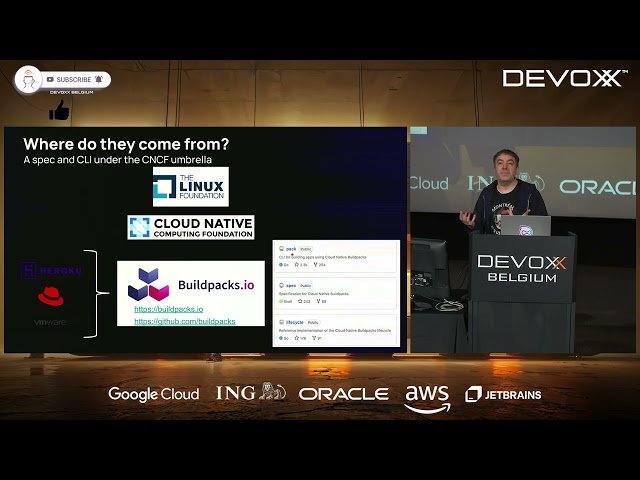640x480 pixels.
Task: Click the thumbs up like icon
Action: click(59, 109)
